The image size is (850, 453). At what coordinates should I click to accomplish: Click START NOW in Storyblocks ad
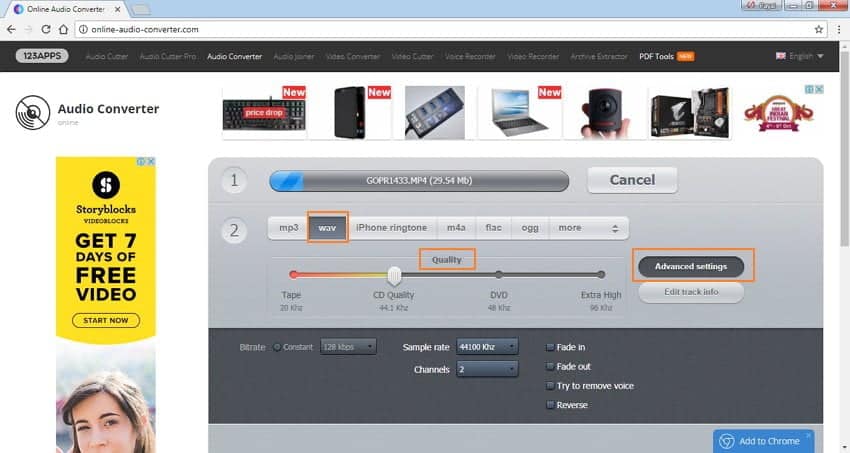106,320
